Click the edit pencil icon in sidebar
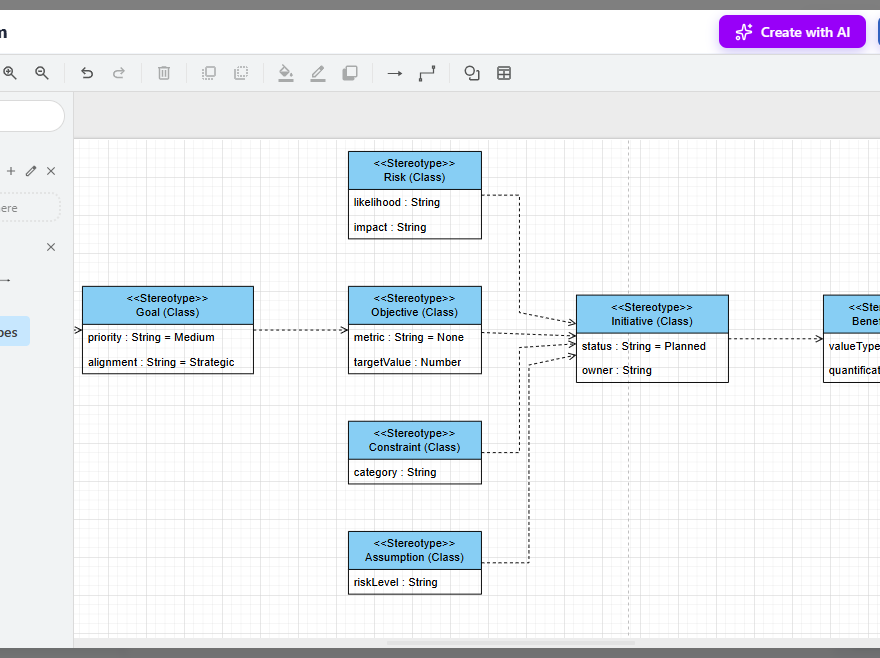 (31, 171)
